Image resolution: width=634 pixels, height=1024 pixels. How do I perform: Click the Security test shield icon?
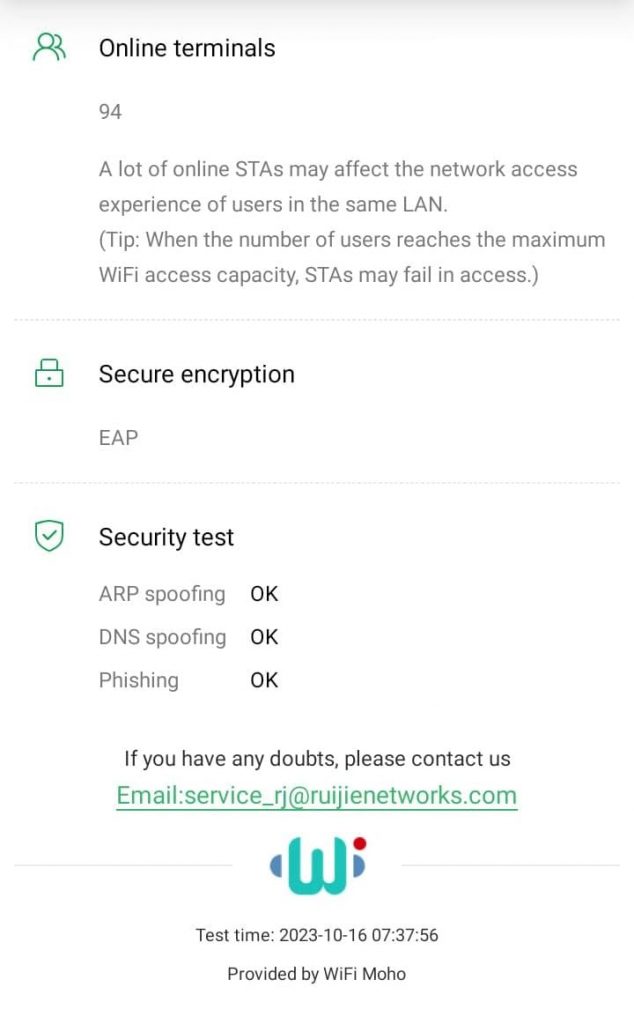click(48, 537)
